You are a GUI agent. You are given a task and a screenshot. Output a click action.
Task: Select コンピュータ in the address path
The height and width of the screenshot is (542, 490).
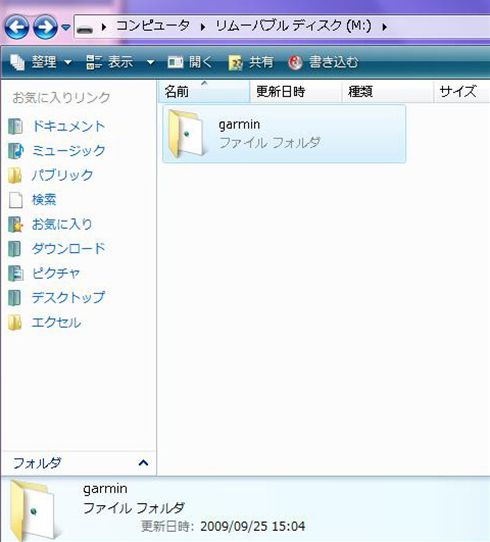point(153,26)
